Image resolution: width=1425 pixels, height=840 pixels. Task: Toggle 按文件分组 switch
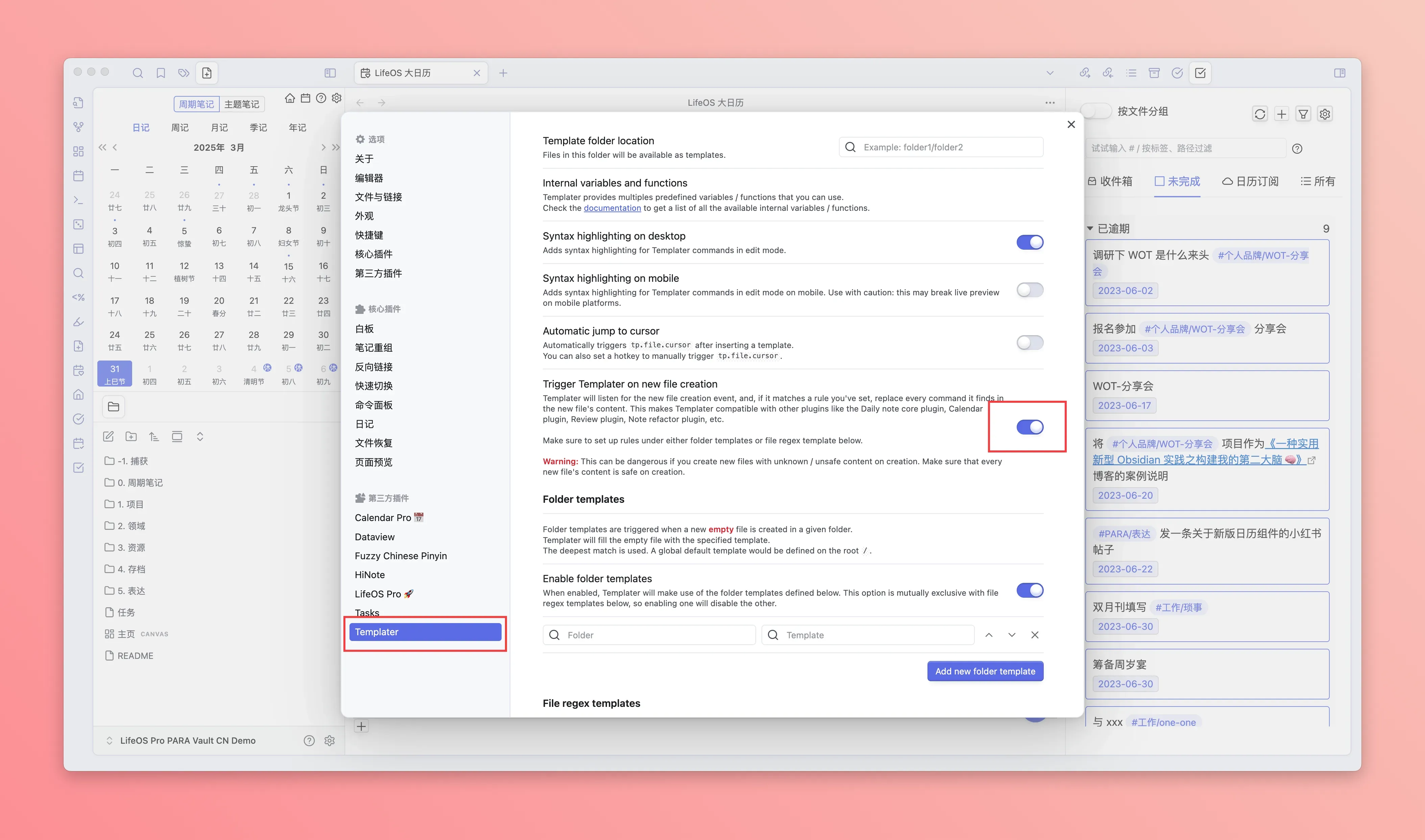(x=1096, y=112)
